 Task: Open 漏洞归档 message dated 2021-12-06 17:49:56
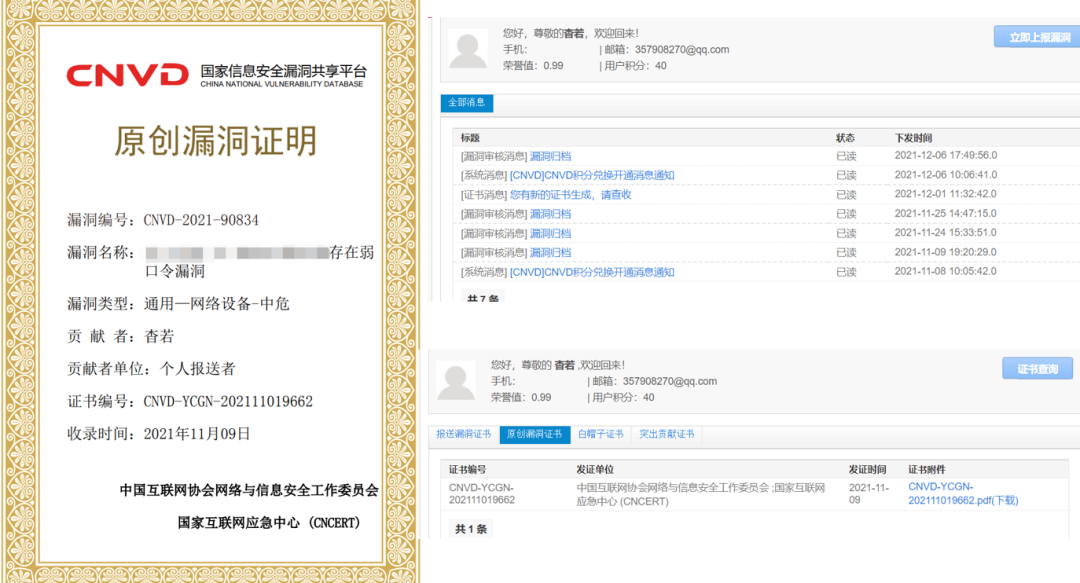[x=550, y=156]
